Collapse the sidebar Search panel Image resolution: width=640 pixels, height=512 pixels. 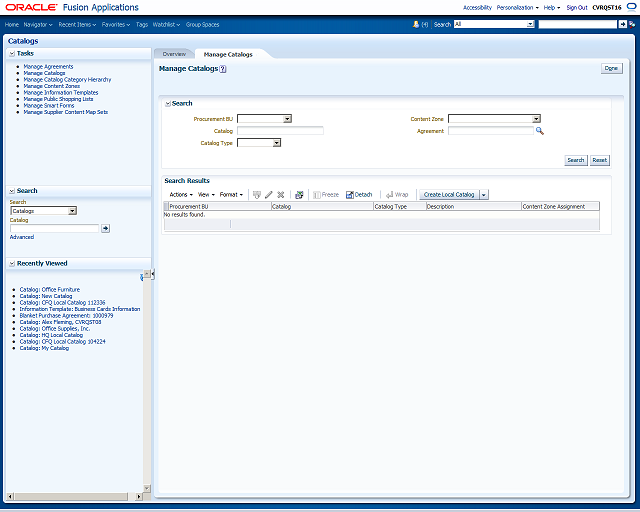tap(12, 191)
